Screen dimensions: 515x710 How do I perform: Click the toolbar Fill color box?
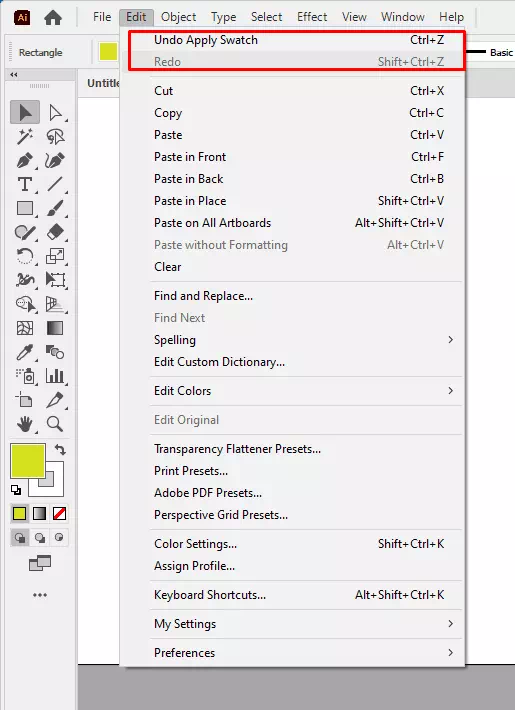tap(28, 461)
